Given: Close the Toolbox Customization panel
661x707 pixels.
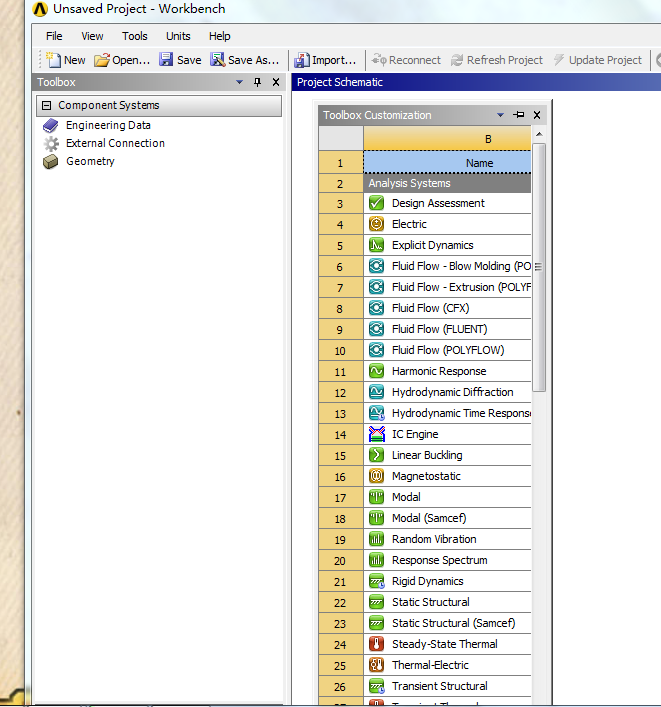Looking at the screenshot, I should [537, 115].
